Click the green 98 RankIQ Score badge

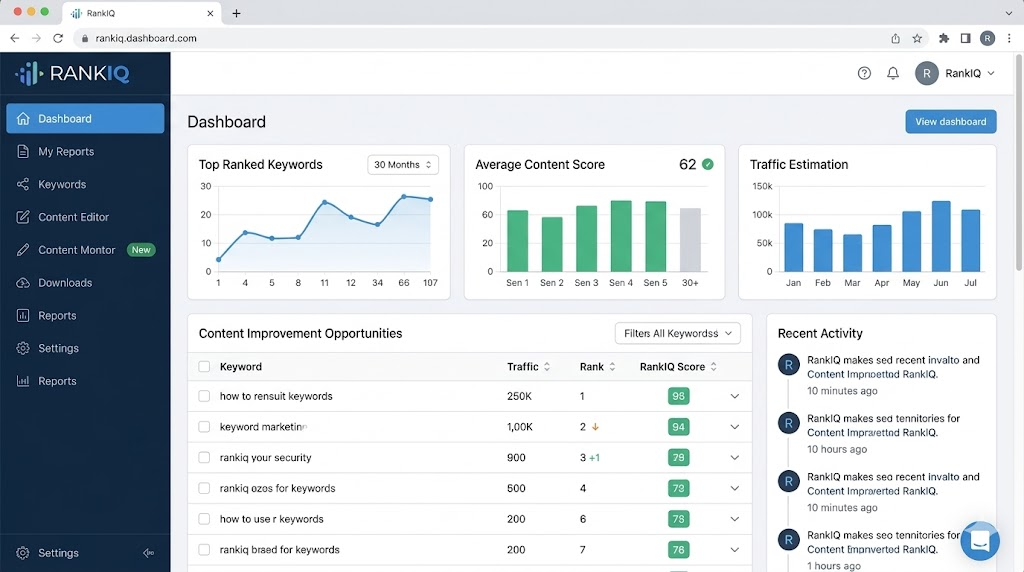(679, 396)
